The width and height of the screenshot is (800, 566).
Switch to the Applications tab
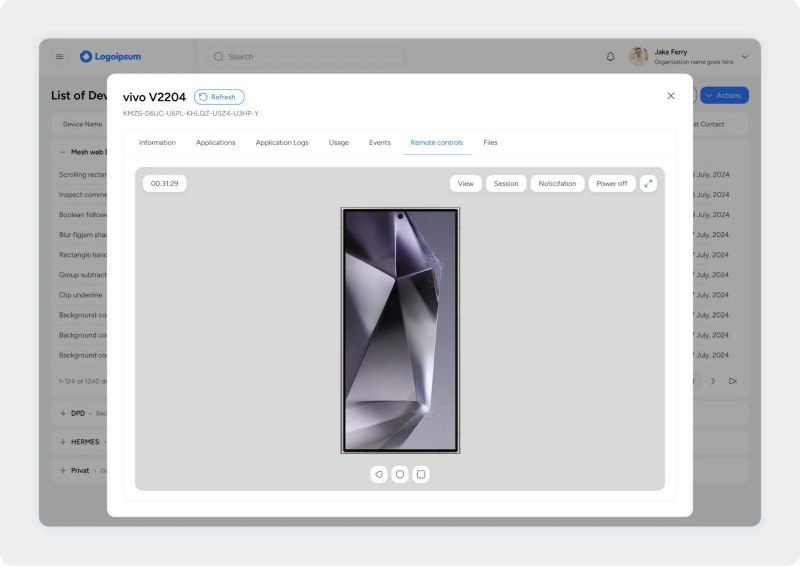click(x=215, y=142)
